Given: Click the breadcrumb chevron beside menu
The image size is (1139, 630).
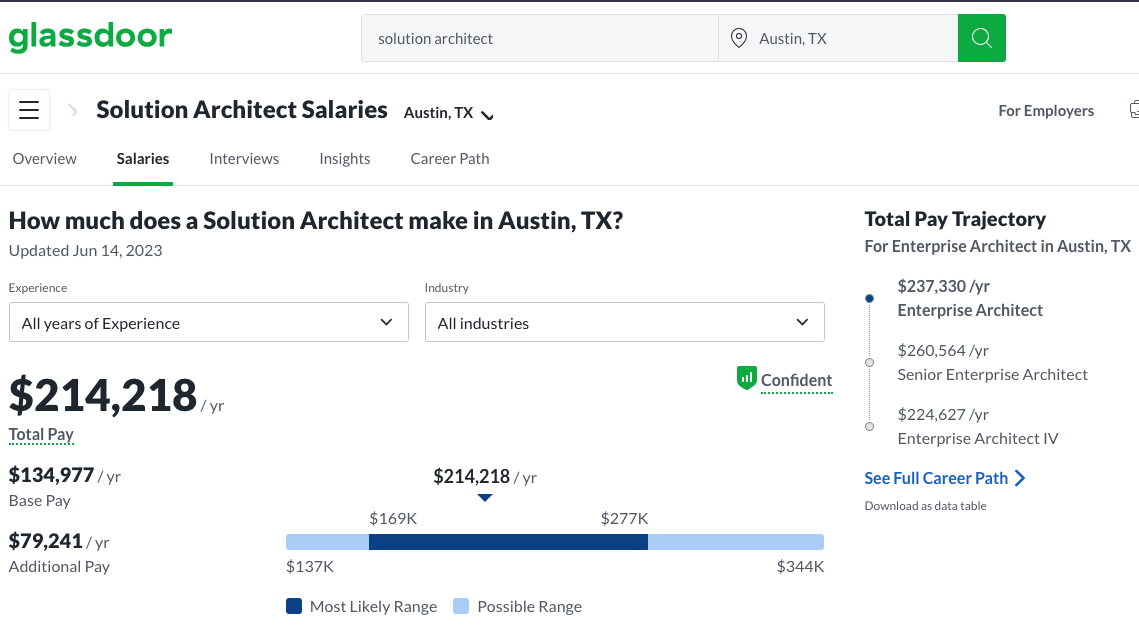Looking at the screenshot, I should click(x=73, y=111).
